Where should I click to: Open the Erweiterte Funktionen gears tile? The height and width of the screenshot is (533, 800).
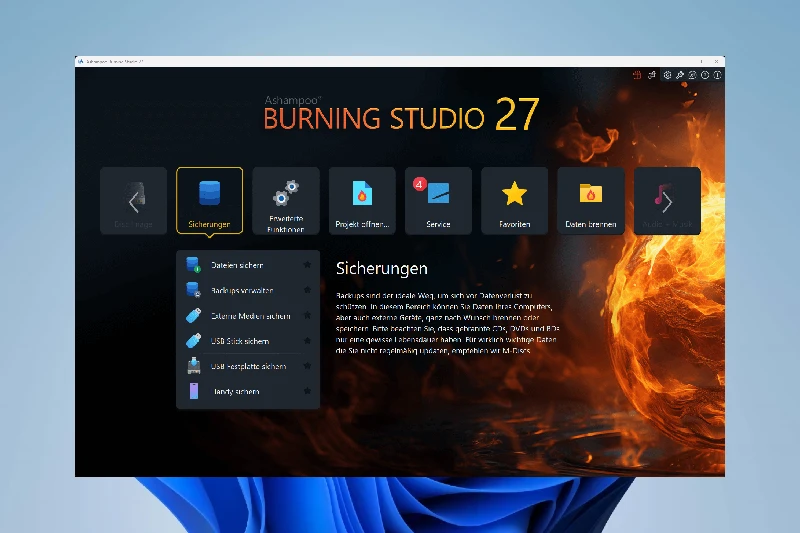point(286,200)
